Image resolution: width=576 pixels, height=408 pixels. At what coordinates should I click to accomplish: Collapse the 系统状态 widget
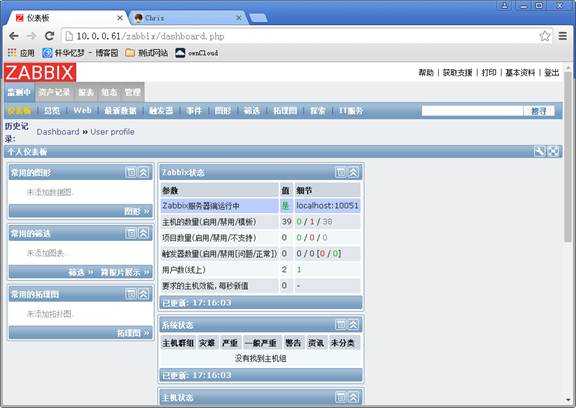pos(353,325)
